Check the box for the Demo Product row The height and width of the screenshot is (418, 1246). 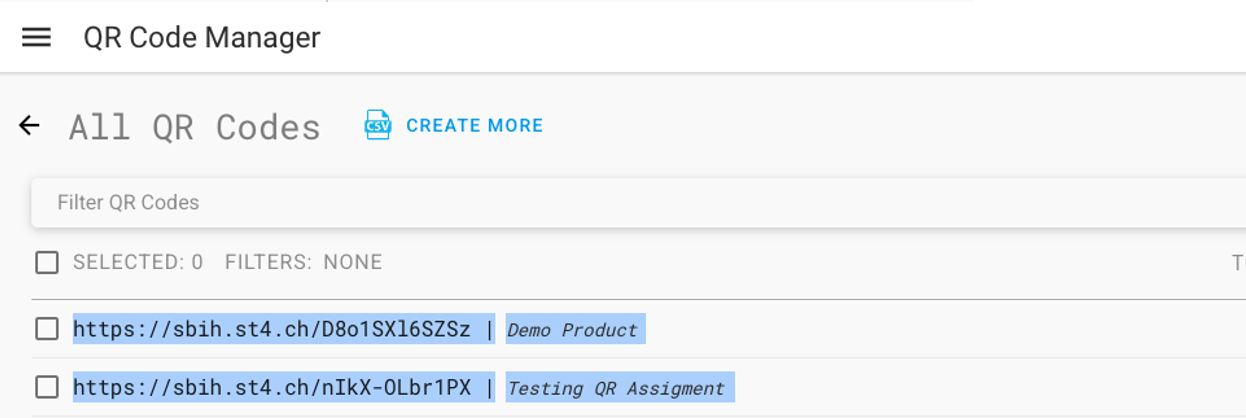point(47,329)
